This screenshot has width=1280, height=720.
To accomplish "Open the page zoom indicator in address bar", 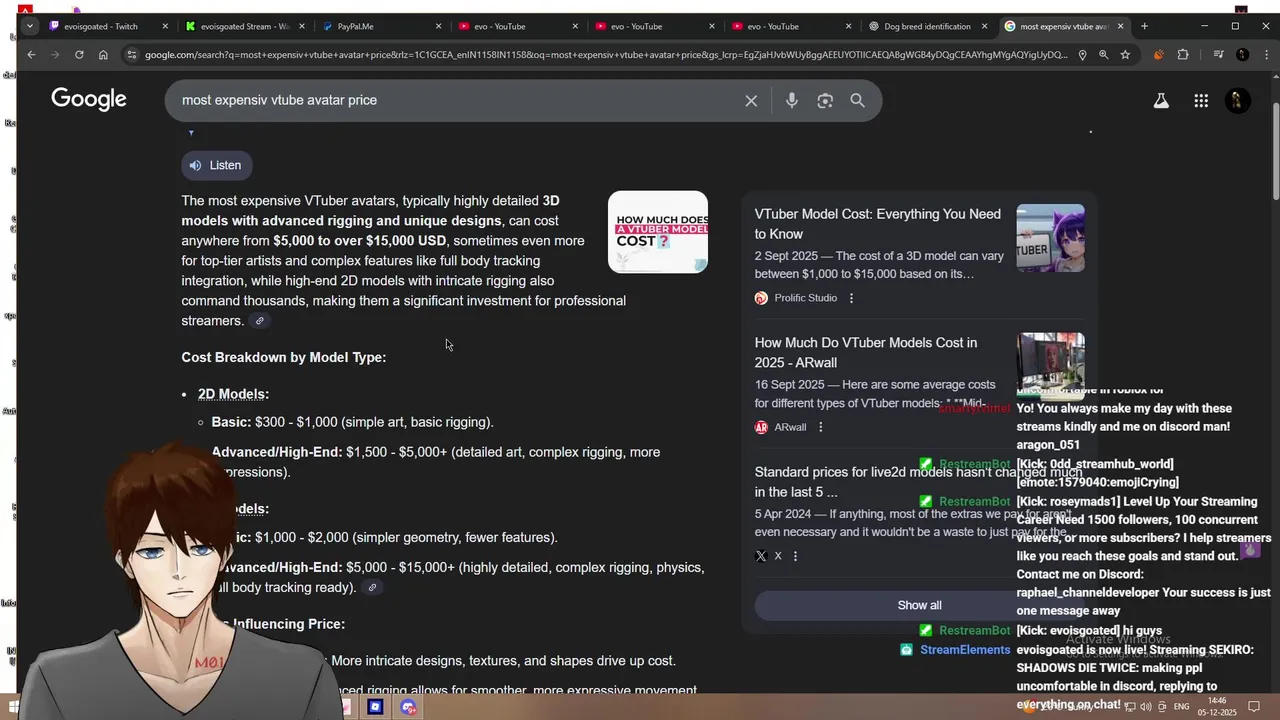I will (1103, 55).
